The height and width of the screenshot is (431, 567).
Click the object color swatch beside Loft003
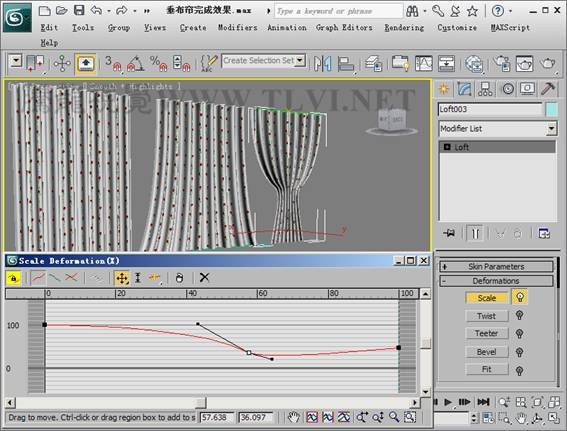tap(551, 109)
